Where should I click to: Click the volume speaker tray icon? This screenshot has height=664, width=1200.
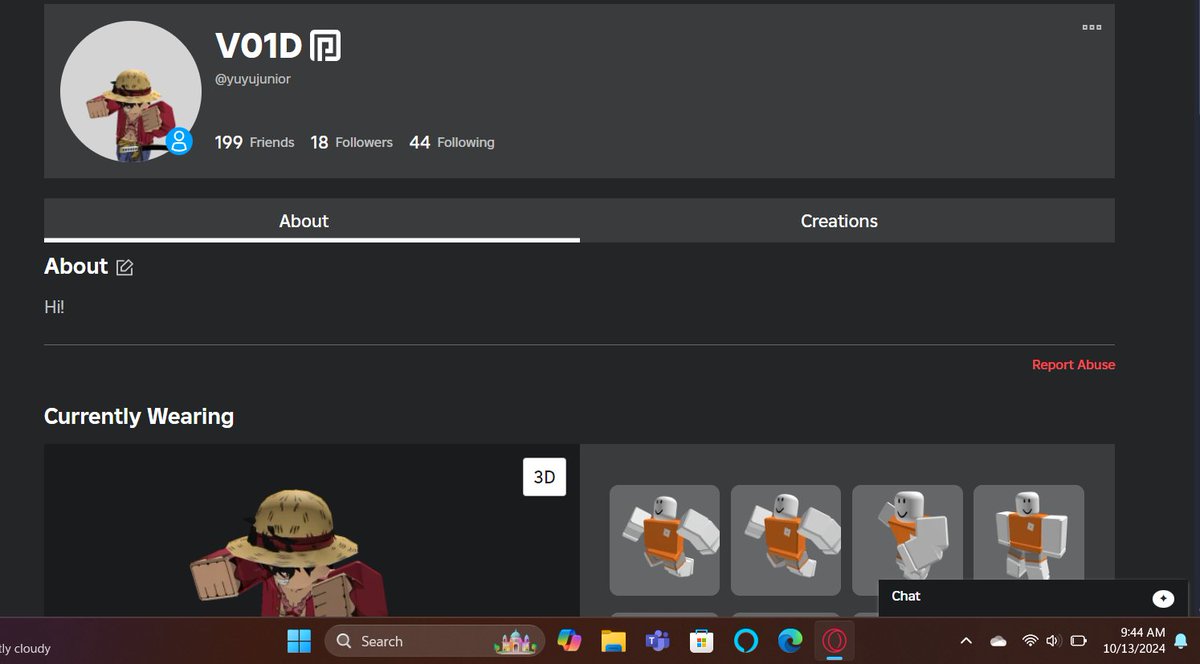tap(1053, 641)
